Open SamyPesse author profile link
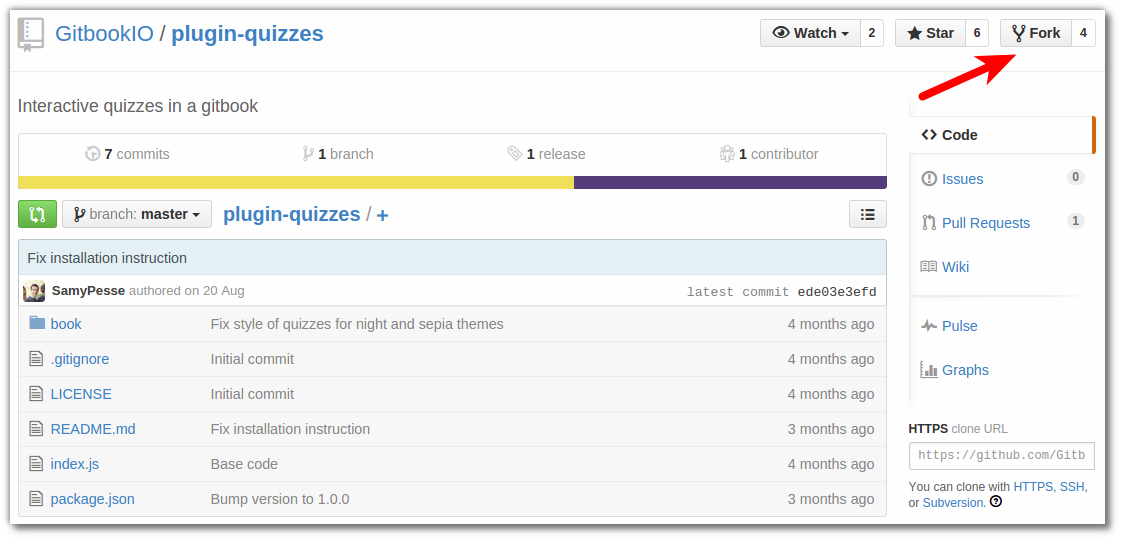1121x540 pixels. pos(89,291)
